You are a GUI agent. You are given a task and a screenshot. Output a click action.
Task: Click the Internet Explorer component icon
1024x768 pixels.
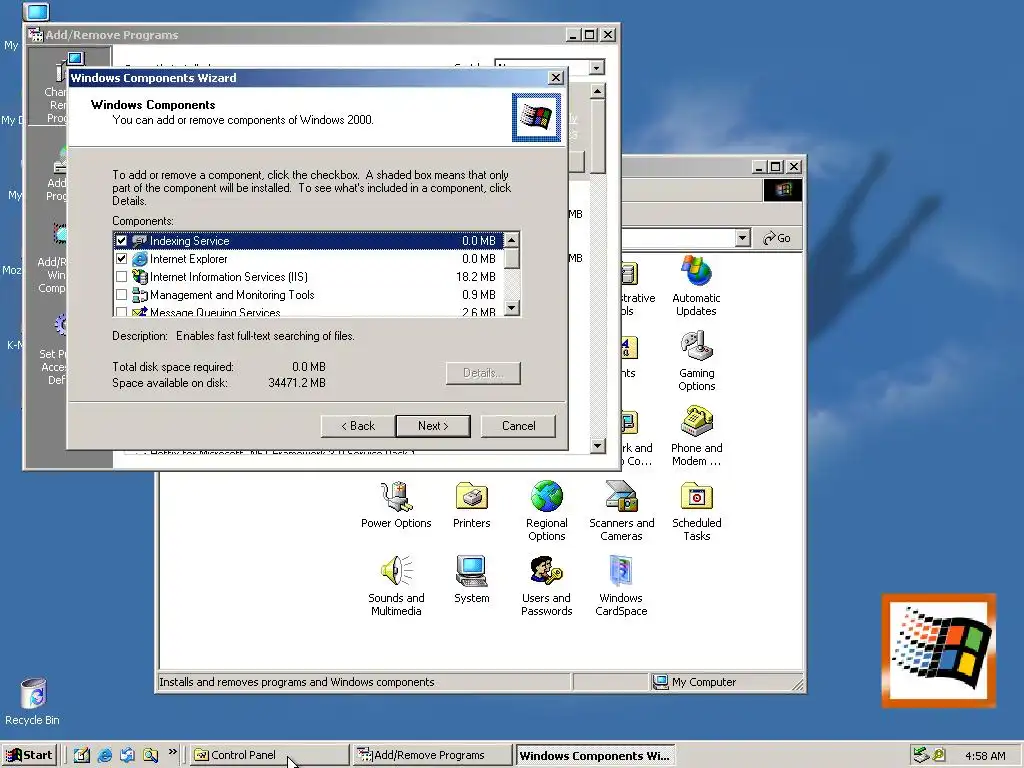(139, 259)
